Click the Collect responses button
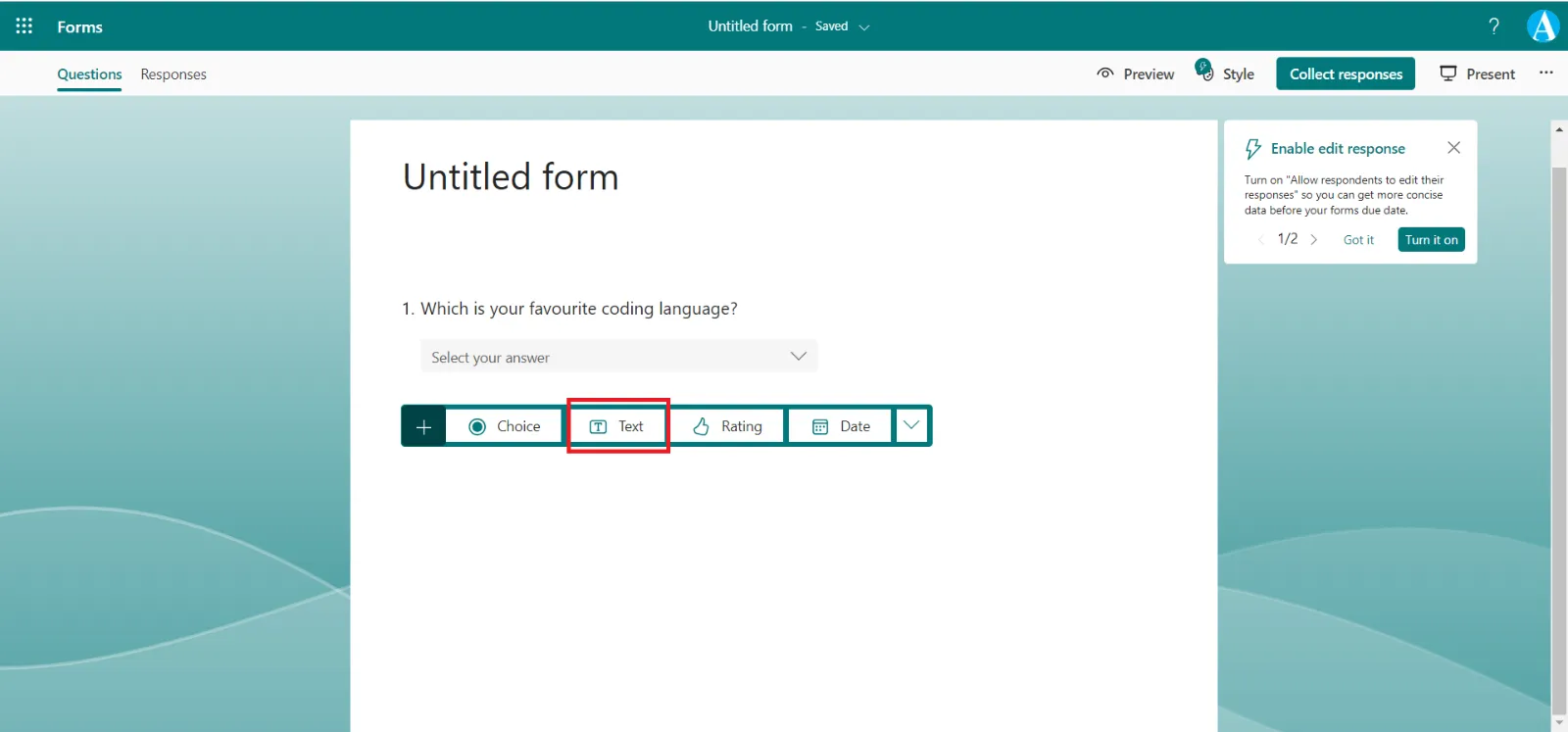The width and height of the screenshot is (1568, 732). [1346, 73]
